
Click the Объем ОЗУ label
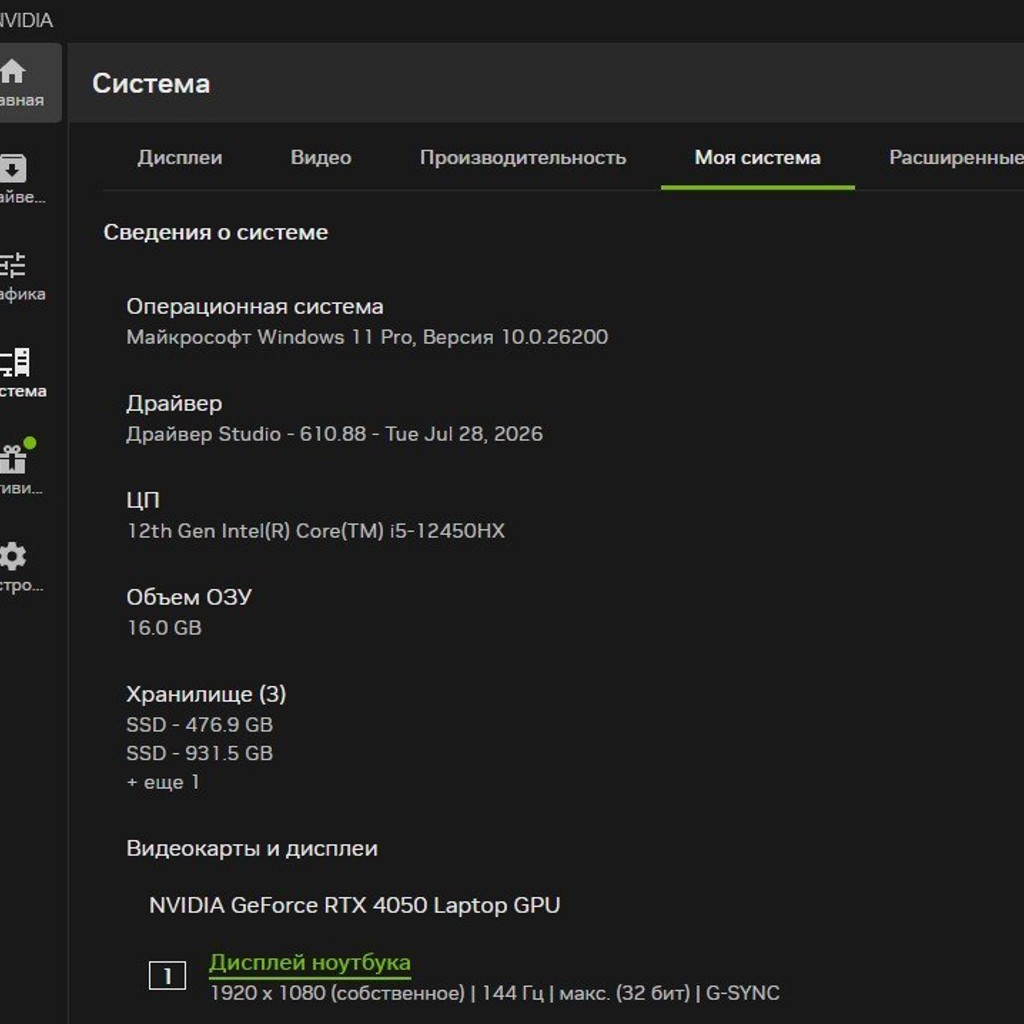(189, 597)
